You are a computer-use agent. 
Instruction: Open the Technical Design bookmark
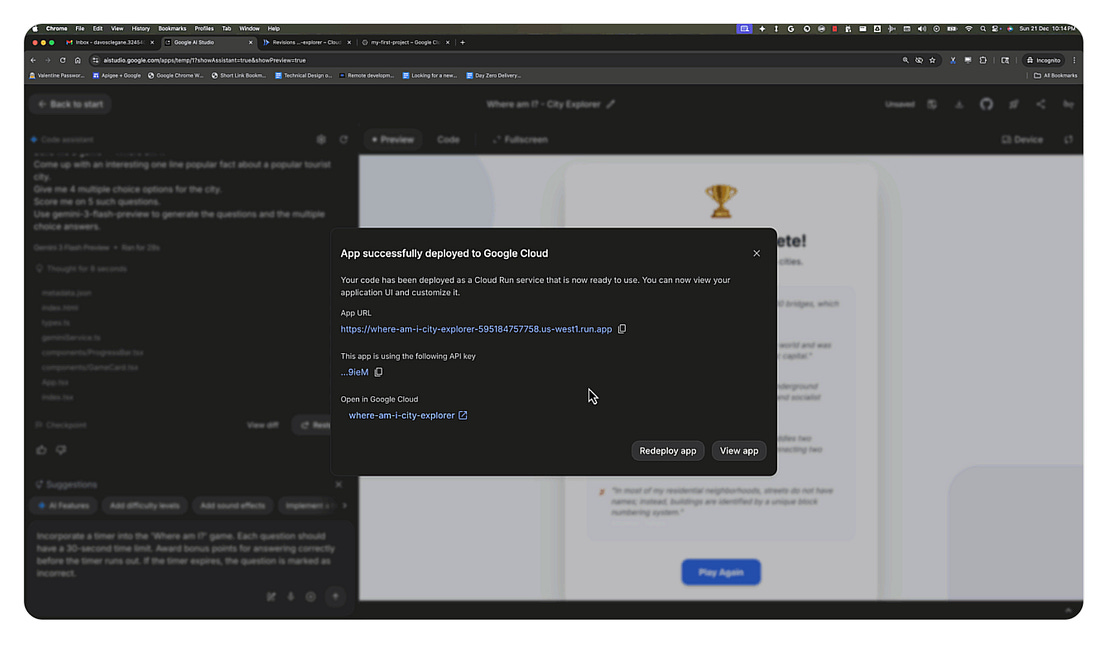303,75
